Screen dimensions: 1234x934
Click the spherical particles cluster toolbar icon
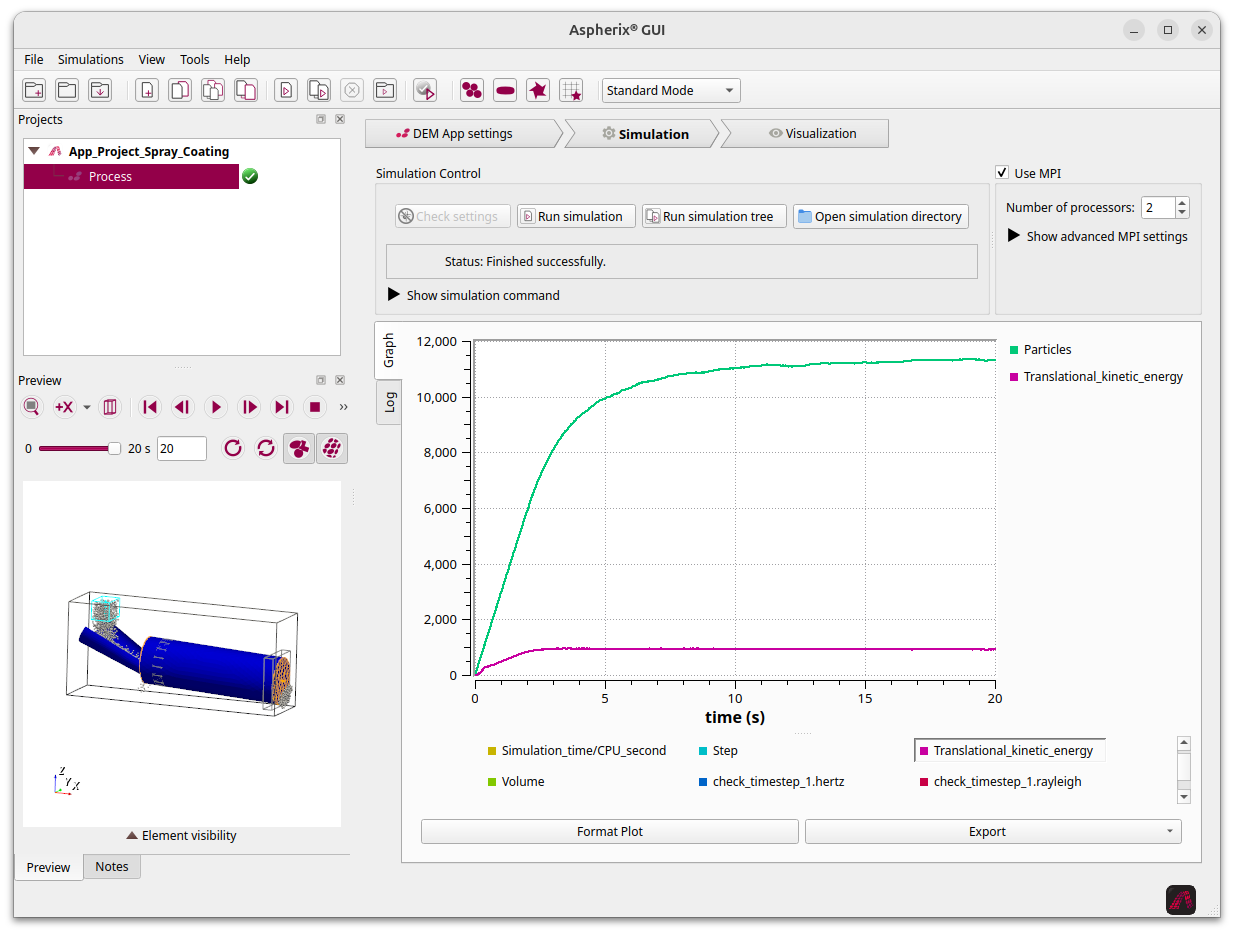pos(472,90)
